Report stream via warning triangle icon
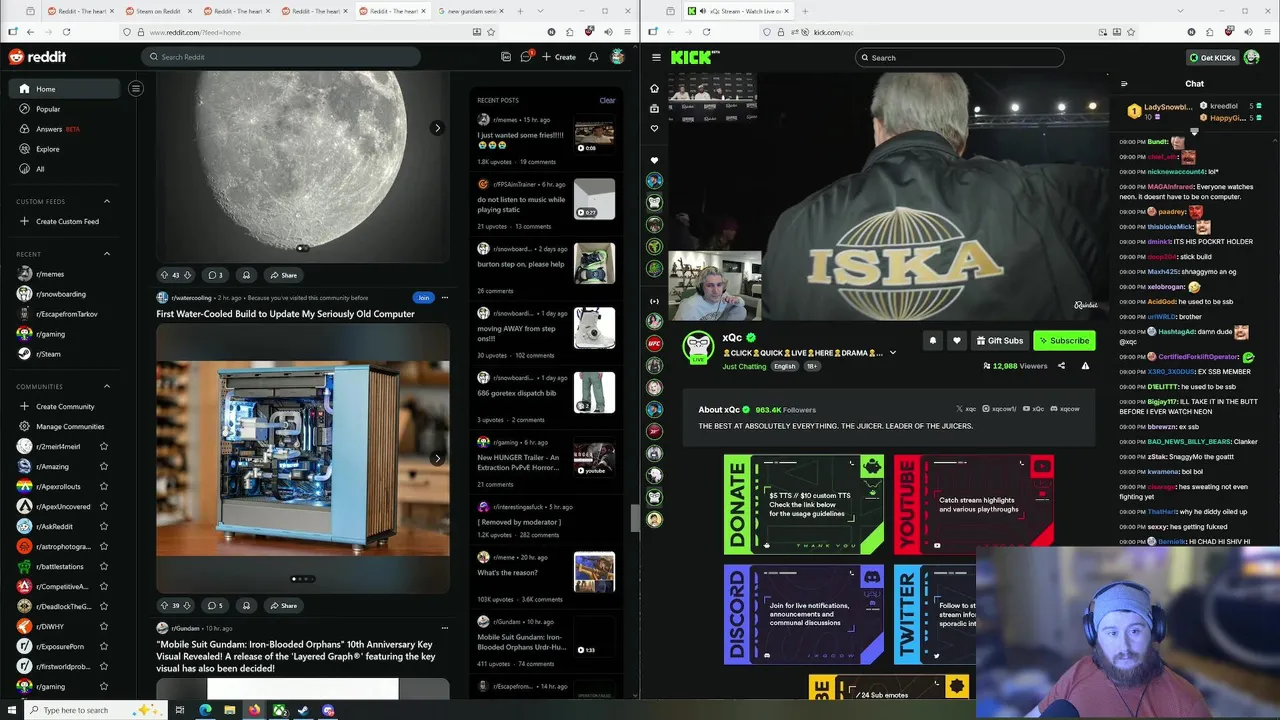Viewport: 1280px width, 720px height. pos(1085,366)
